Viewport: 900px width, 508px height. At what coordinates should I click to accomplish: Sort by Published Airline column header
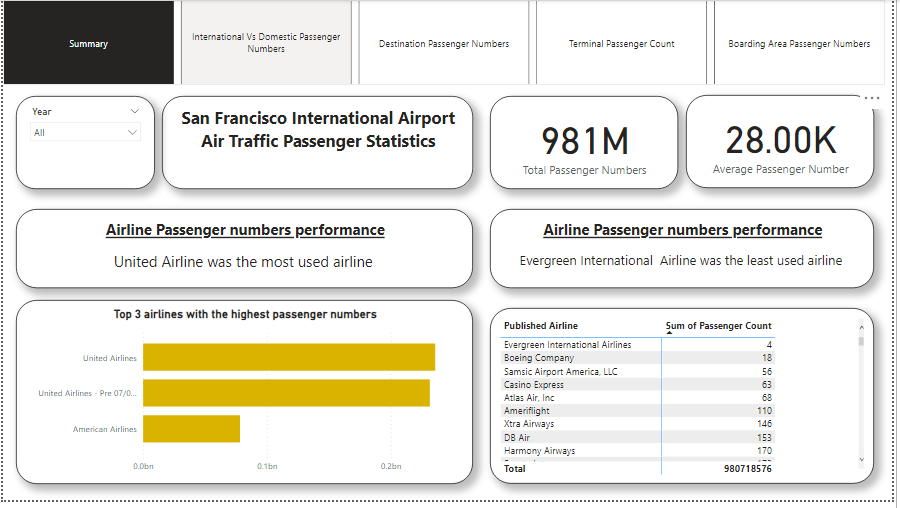click(x=541, y=326)
